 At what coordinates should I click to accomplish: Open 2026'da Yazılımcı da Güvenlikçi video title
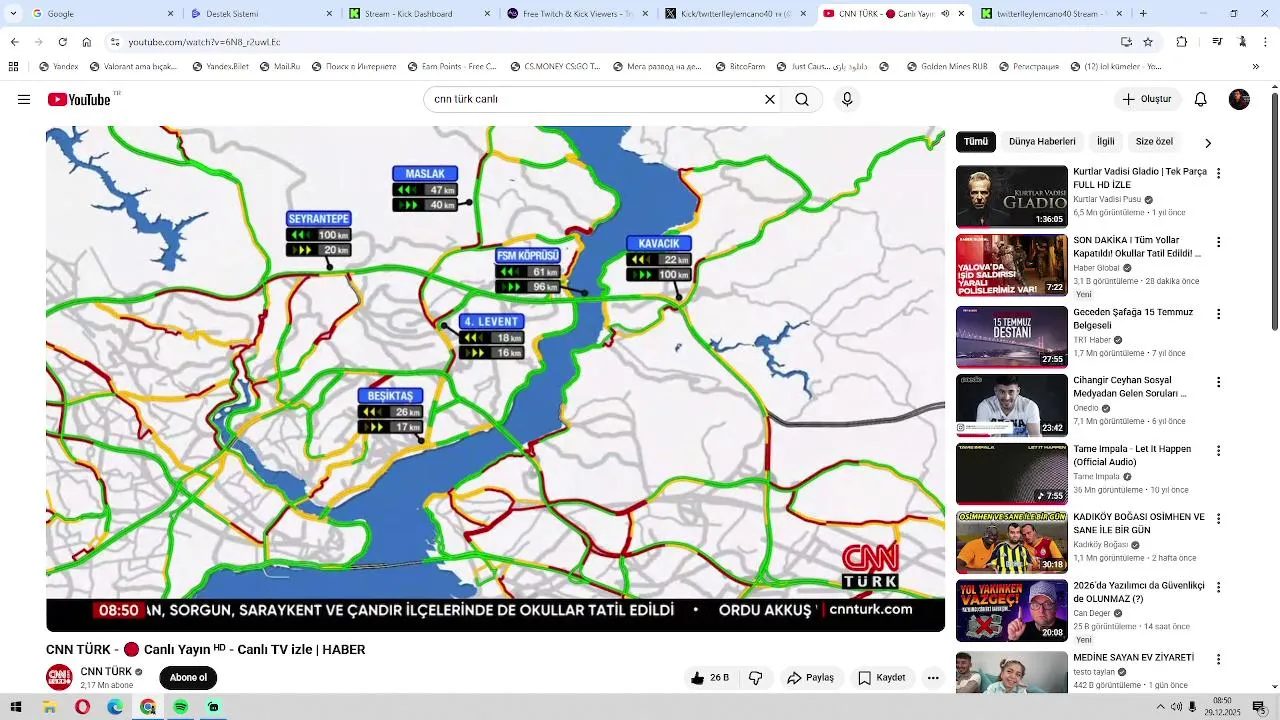pos(1139,592)
